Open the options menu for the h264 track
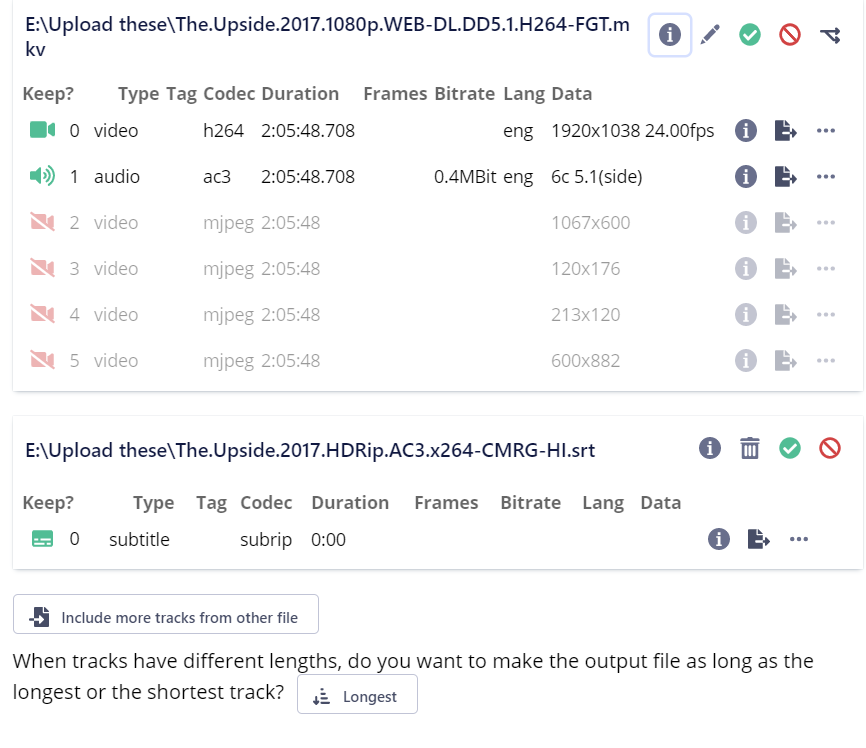This screenshot has width=866, height=748. coord(826,130)
